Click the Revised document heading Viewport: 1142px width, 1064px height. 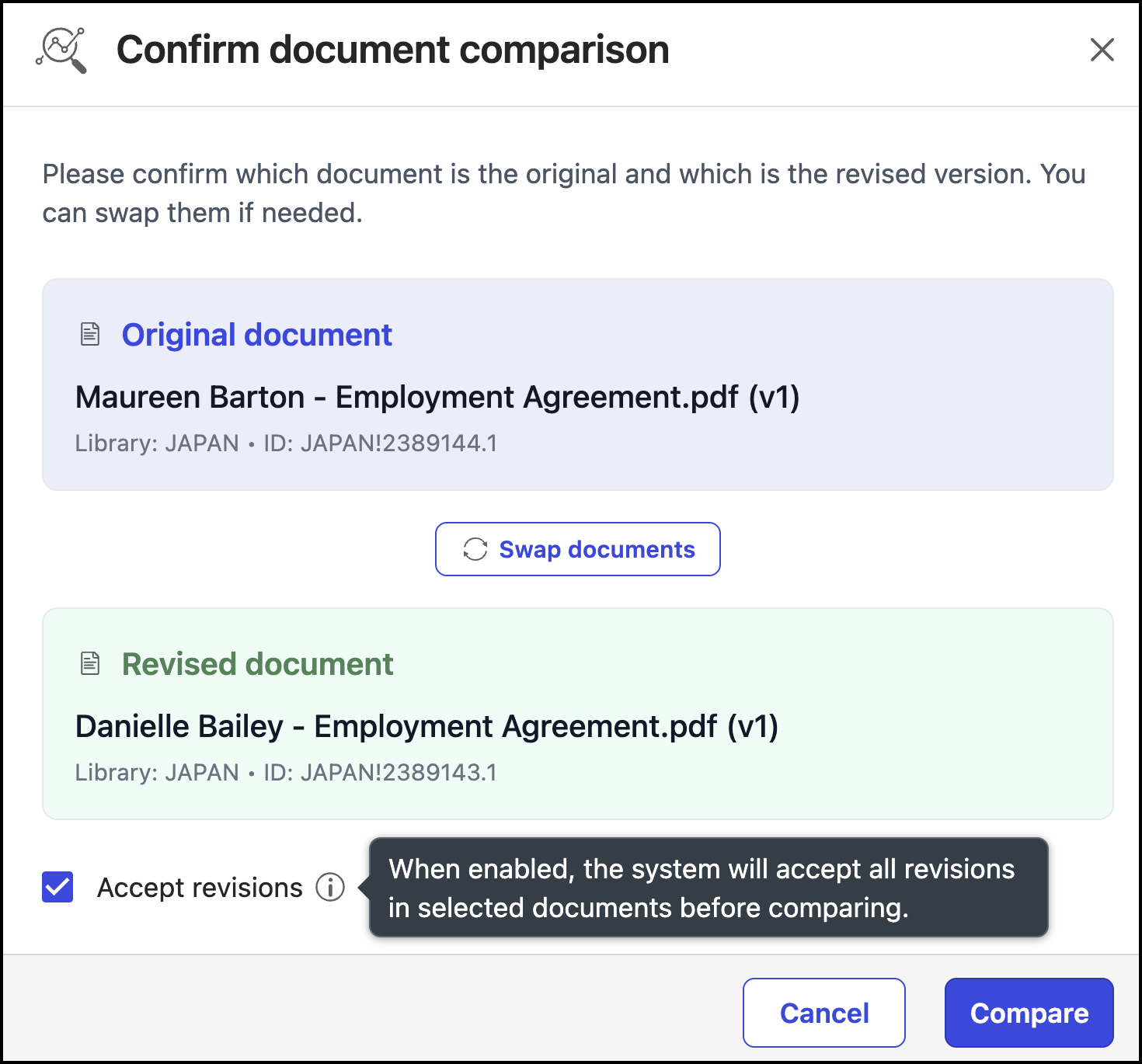(x=258, y=664)
